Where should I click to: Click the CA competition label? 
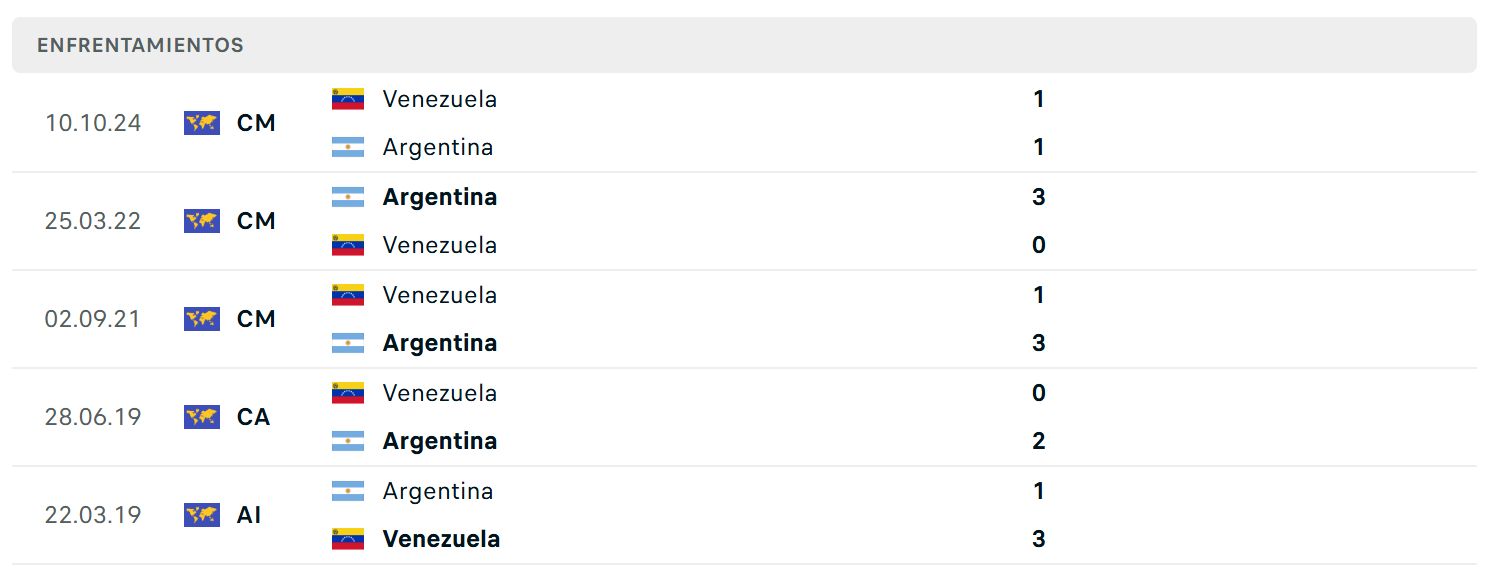(254, 417)
